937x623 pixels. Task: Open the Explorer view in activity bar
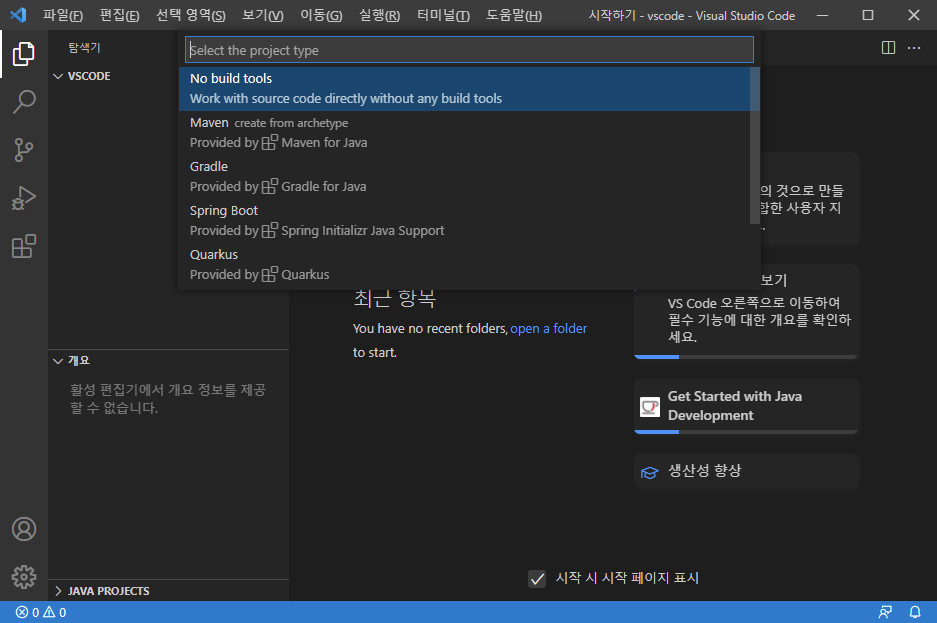[x=24, y=54]
